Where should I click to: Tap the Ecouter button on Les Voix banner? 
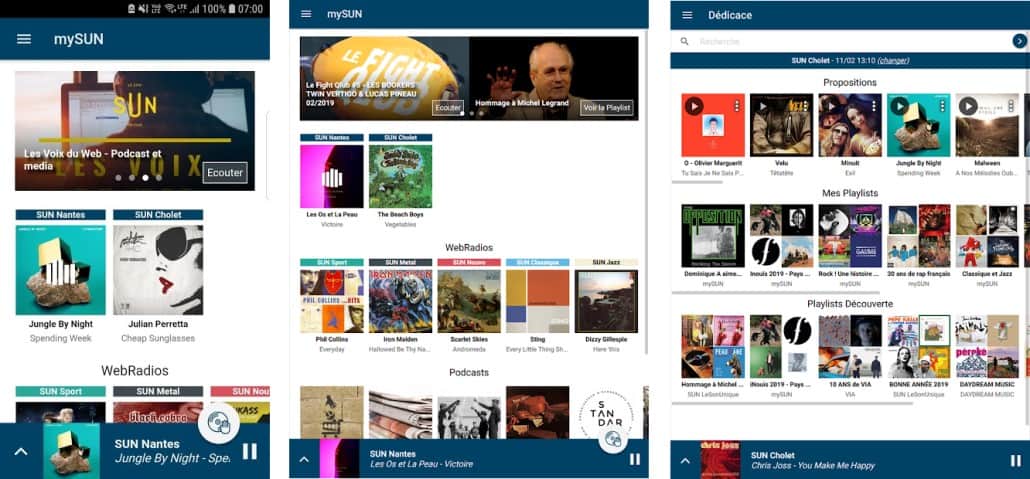[x=225, y=173]
